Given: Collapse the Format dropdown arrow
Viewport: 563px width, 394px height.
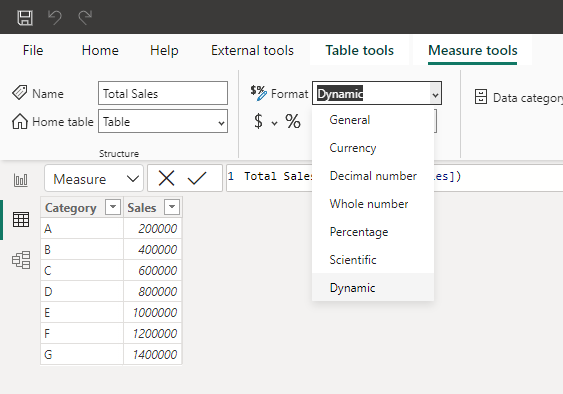Looking at the screenshot, I should [x=435, y=94].
